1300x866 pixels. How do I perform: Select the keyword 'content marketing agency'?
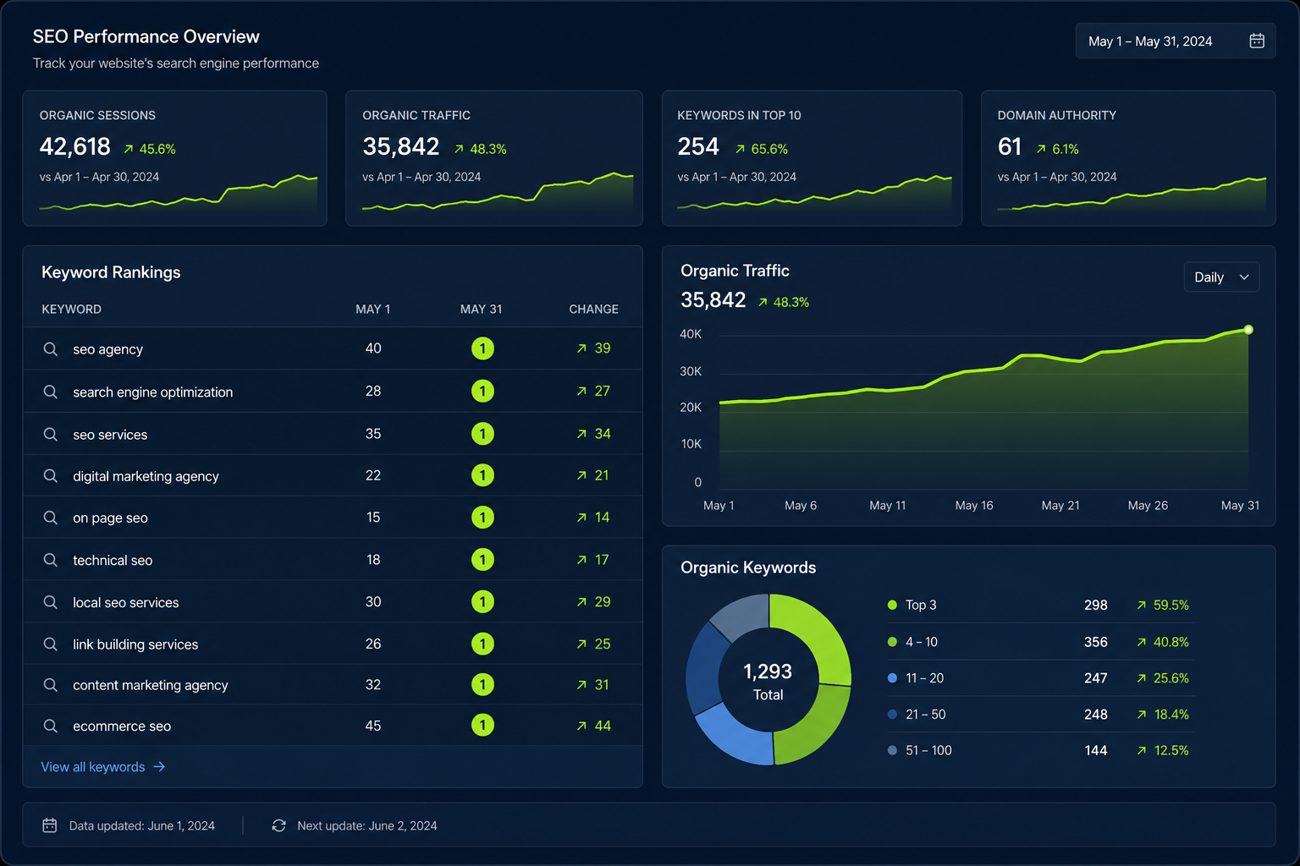pyautogui.click(x=151, y=685)
